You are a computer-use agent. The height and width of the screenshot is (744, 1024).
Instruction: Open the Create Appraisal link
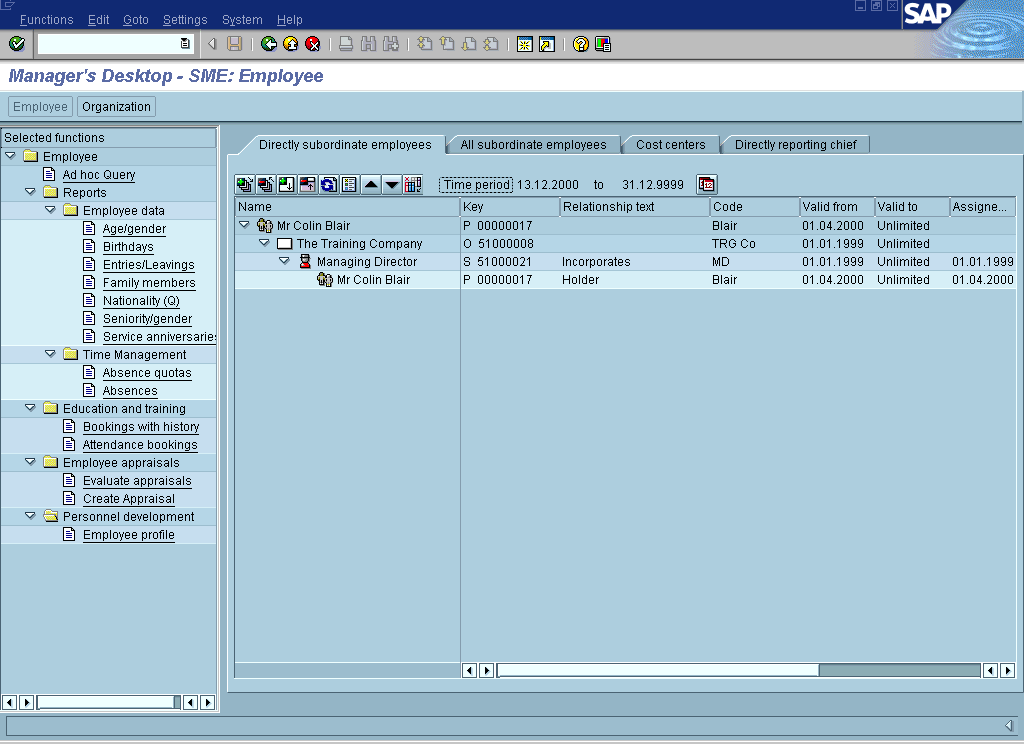pos(129,498)
